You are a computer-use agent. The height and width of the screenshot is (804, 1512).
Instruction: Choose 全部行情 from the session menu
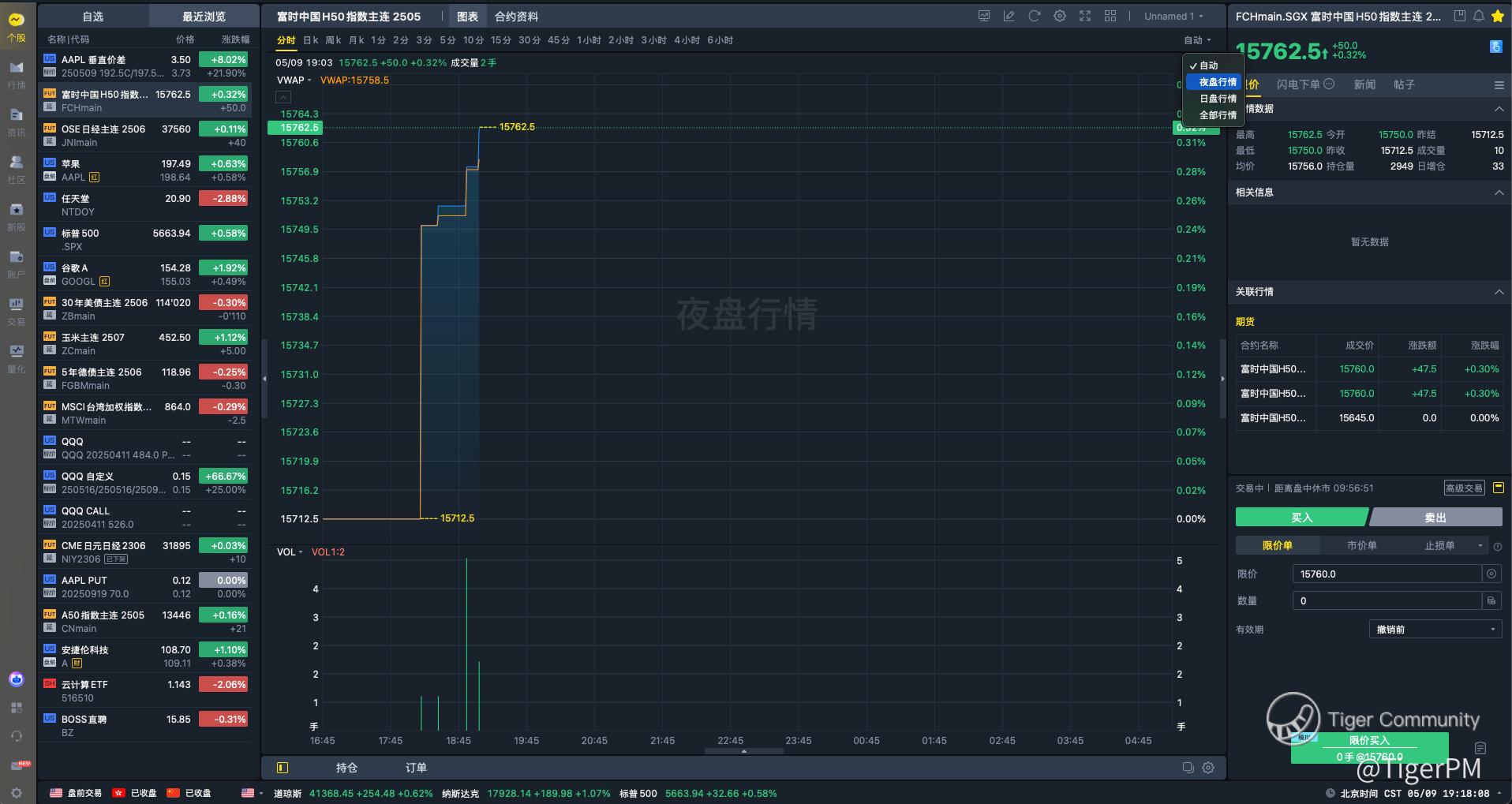(1214, 115)
